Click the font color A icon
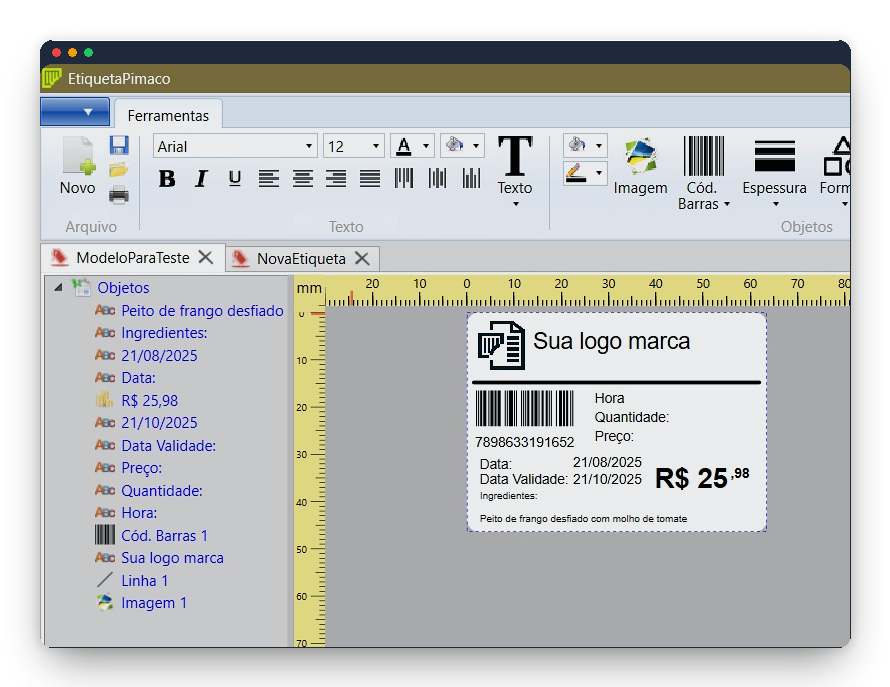 click(x=404, y=146)
